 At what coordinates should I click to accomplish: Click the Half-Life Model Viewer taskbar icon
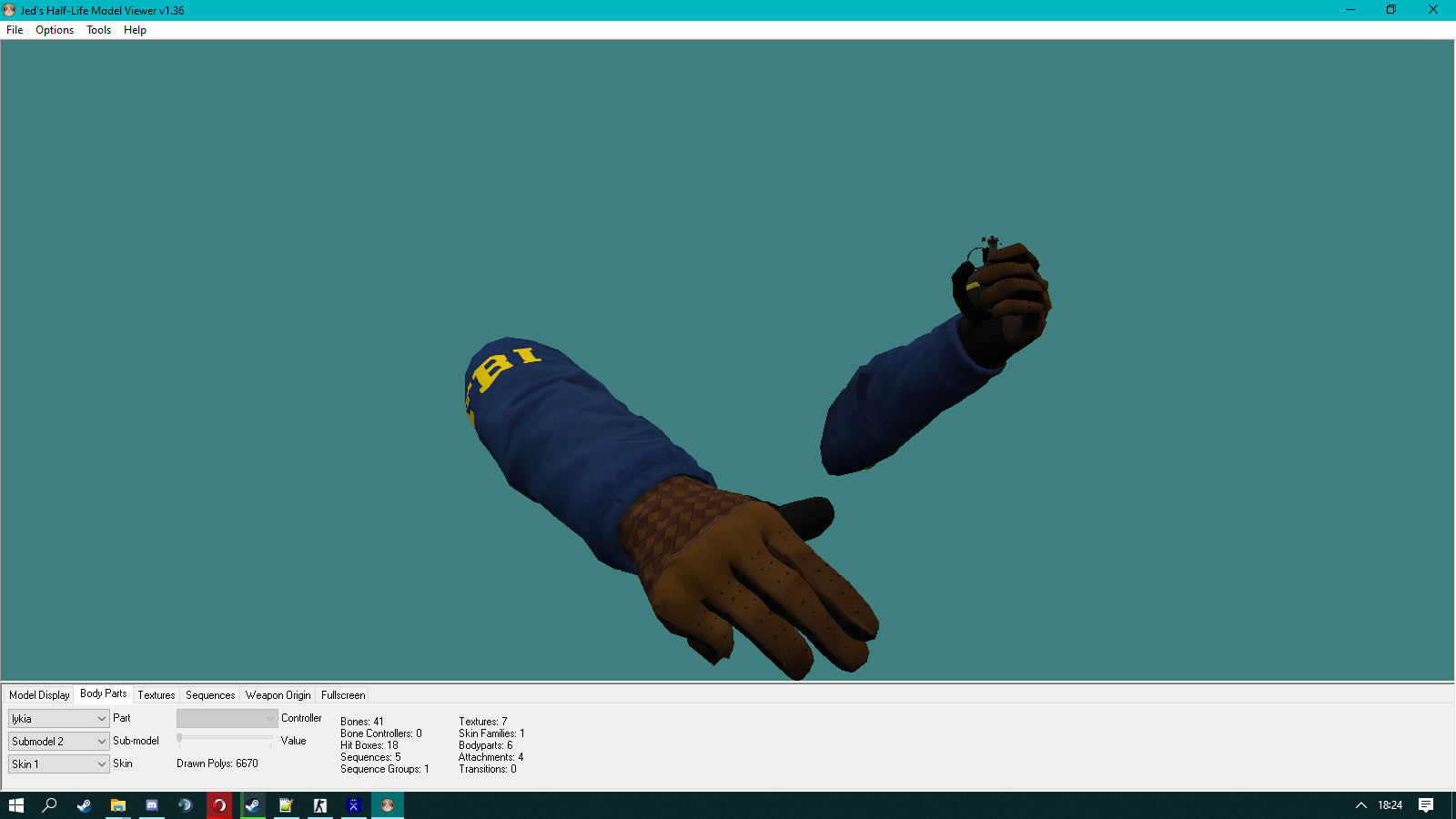coord(388,805)
